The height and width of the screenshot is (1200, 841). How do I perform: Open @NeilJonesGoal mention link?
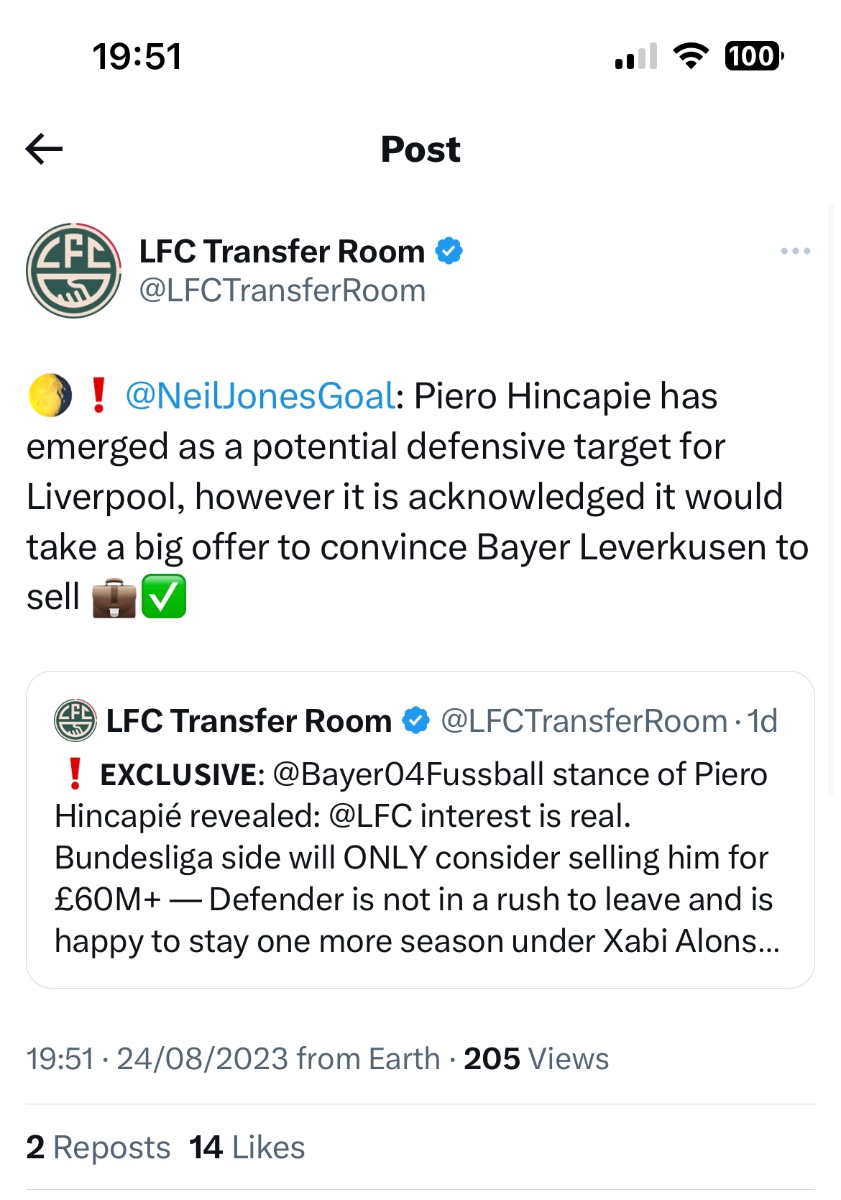pyautogui.click(x=260, y=396)
